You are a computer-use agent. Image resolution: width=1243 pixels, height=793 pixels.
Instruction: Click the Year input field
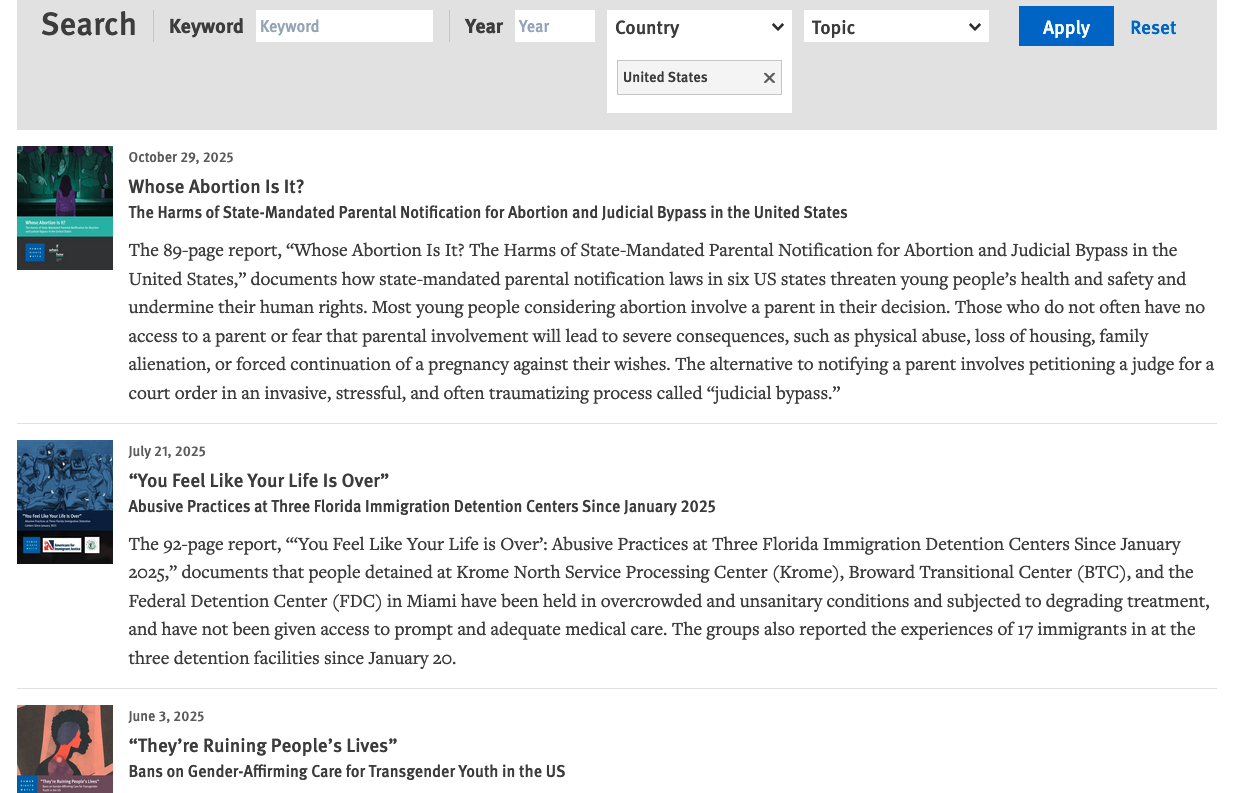554,27
